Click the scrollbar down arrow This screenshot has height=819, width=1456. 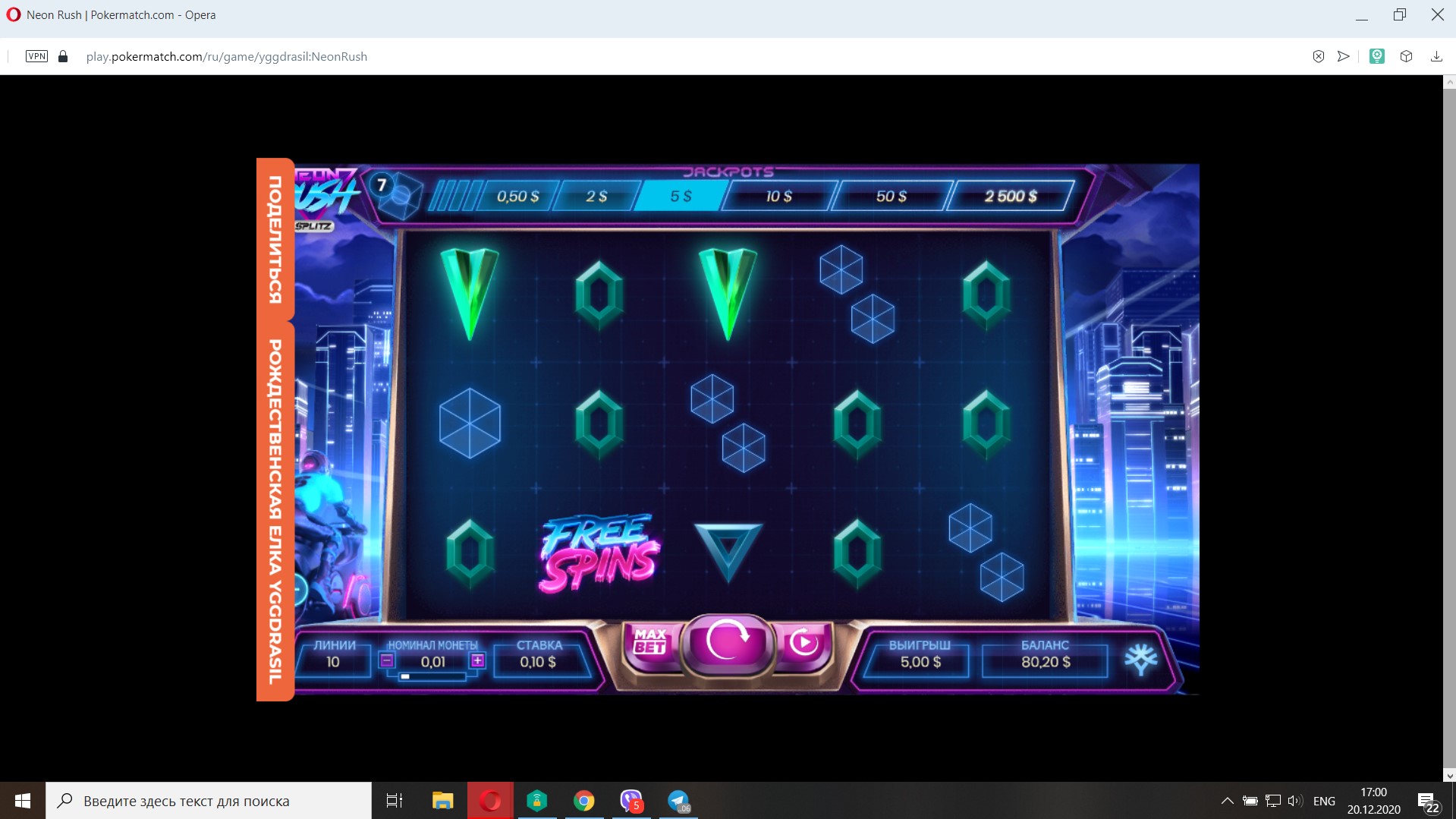pyautogui.click(x=1449, y=776)
